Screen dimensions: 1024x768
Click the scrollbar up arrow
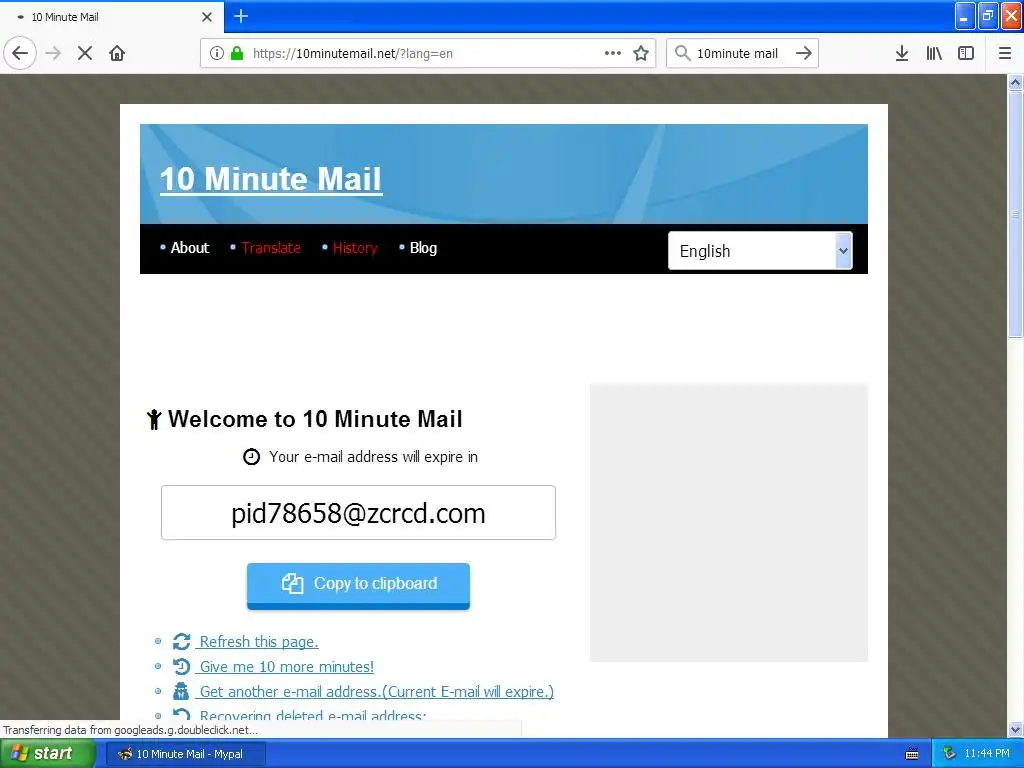[1015, 82]
